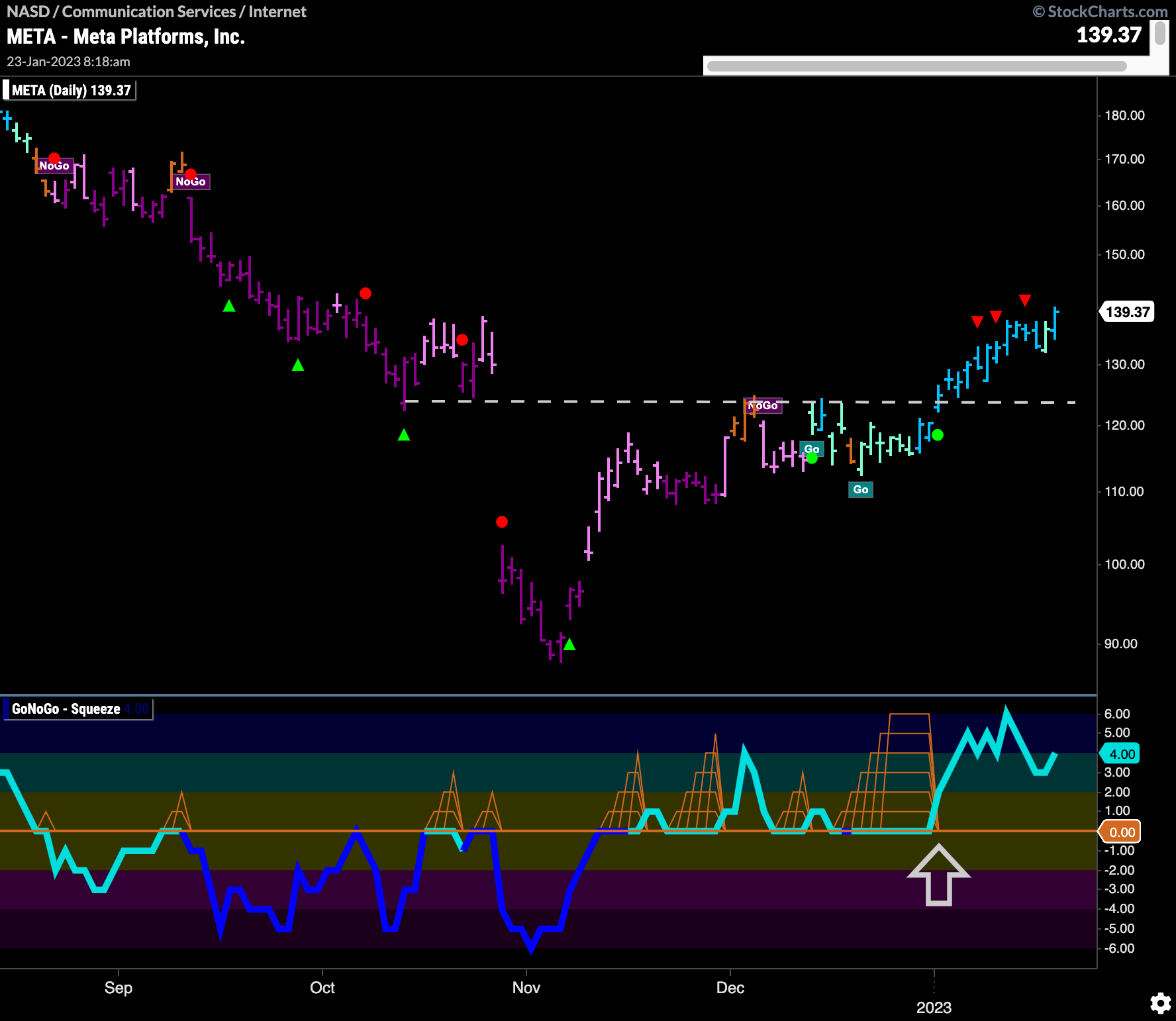This screenshot has height=1021, width=1176.
Task: Click the second NoGo marker in mid-September
Action: [191, 181]
